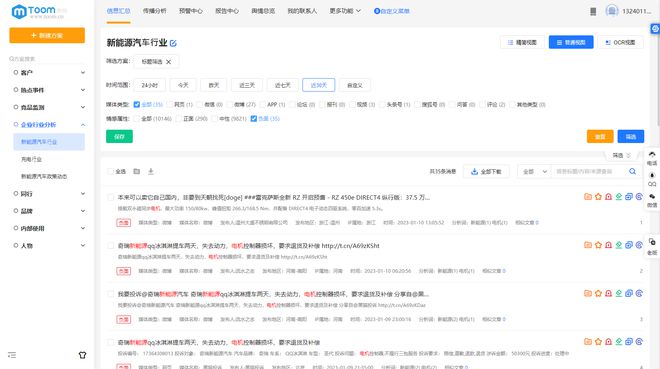The width and height of the screenshot is (660, 369).
Task: Click the red alert bell icon on third article
Action: click(x=608, y=293)
